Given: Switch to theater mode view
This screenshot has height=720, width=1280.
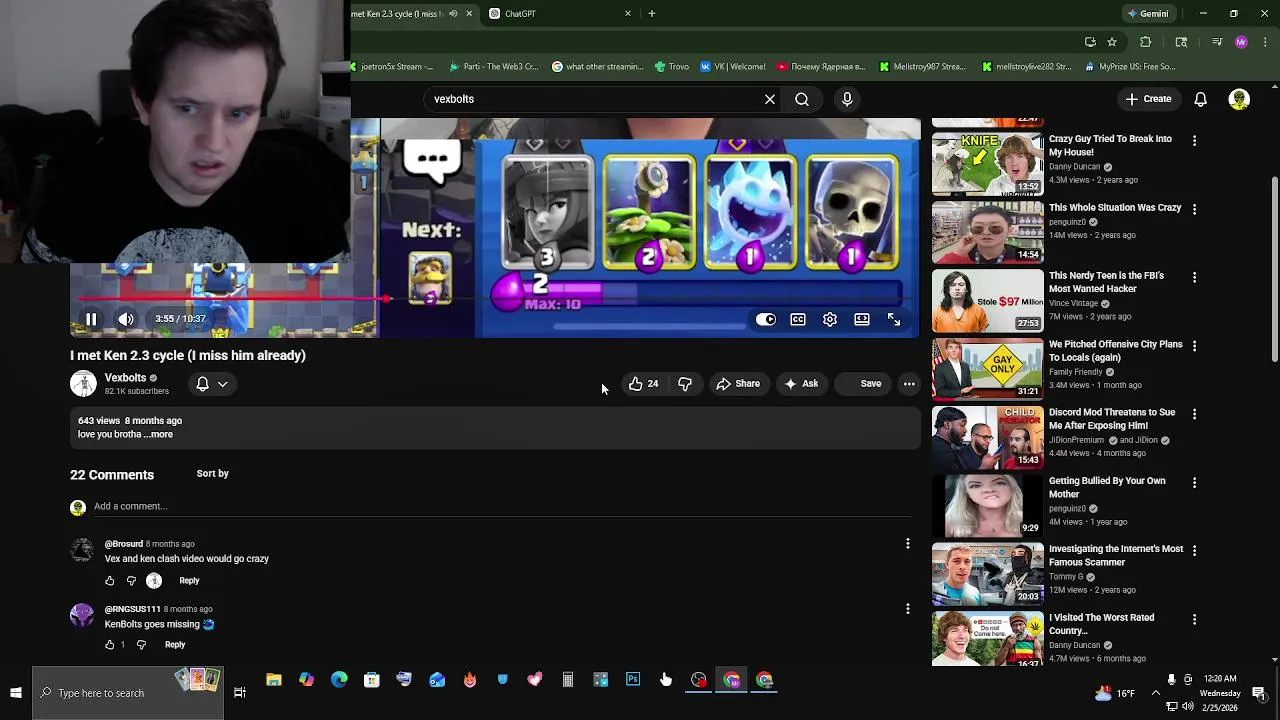Looking at the screenshot, I should click(x=862, y=319).
